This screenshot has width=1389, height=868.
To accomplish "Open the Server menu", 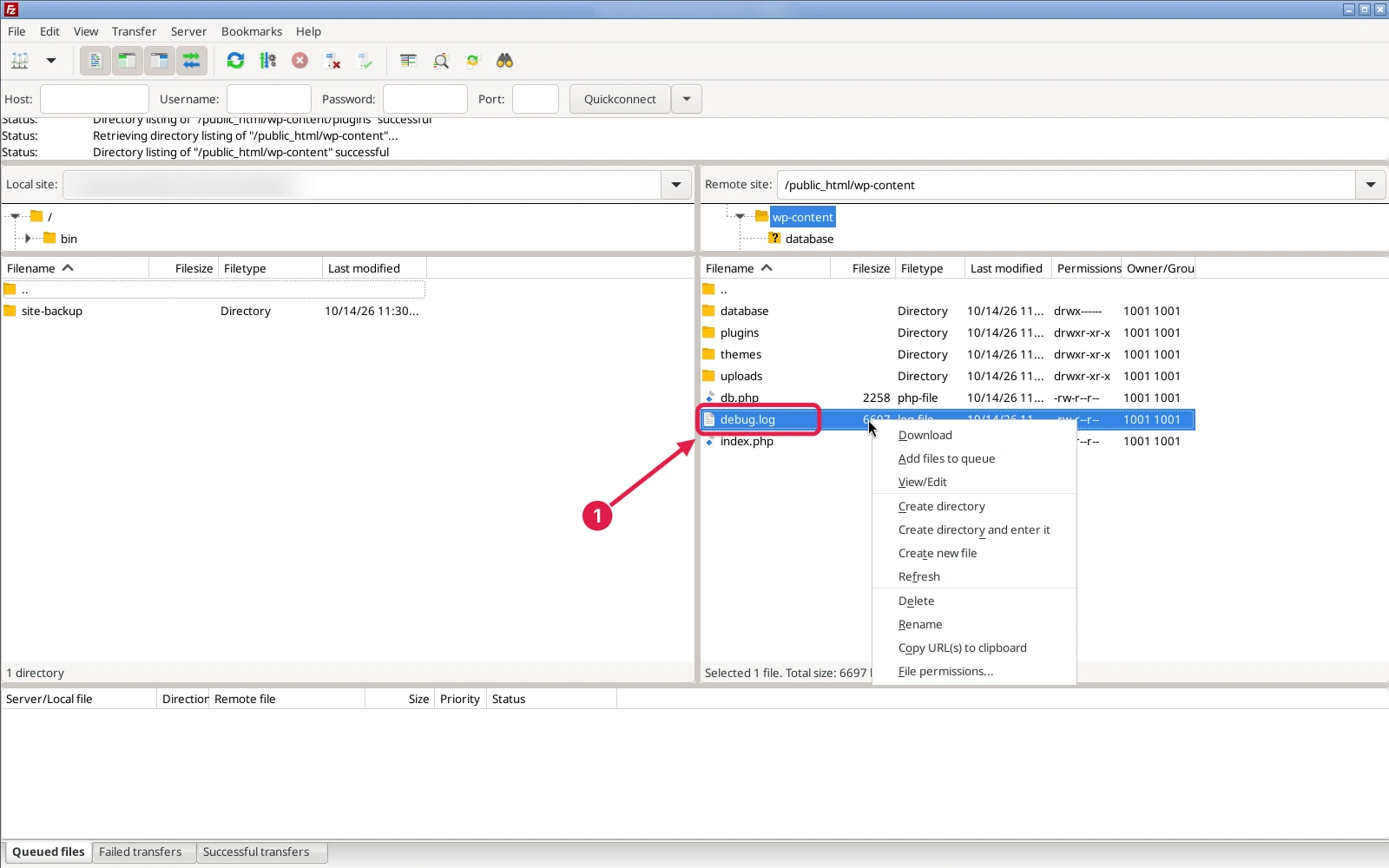I will [x=188, y=31].
